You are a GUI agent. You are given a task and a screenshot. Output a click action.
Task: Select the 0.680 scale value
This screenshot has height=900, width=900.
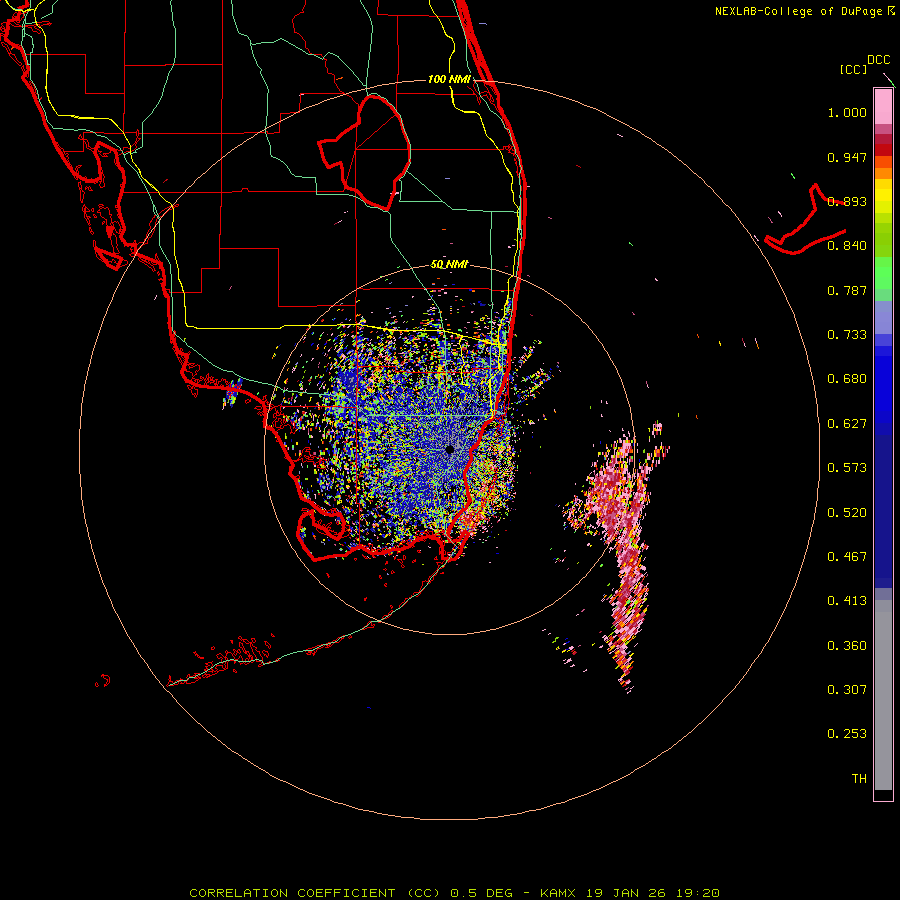click(x=847, y=379)
